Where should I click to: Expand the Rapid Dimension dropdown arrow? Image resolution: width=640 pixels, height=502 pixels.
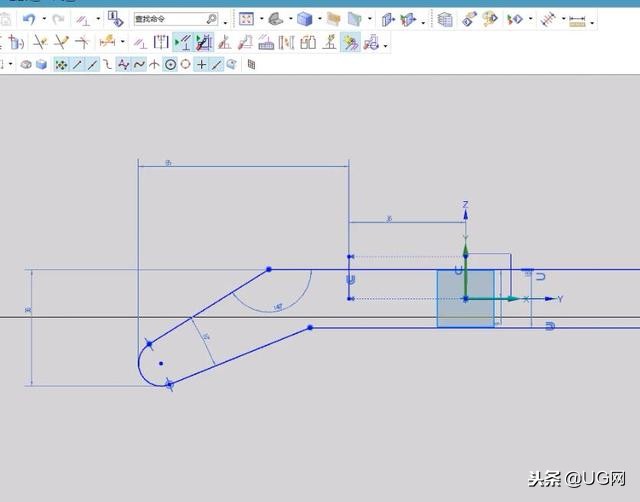pyautogui.click(x=122, y=42)
